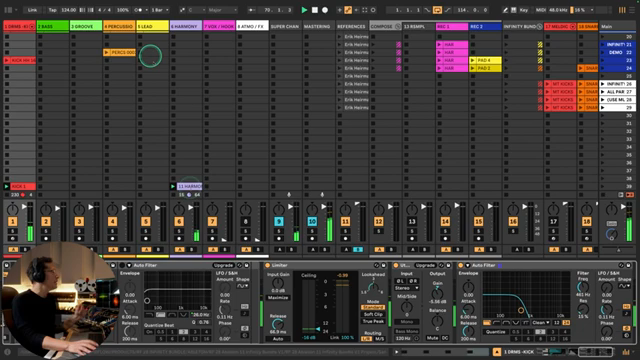Launch the PERCS 000 clip
The image size is (640, 360).
pyautogui.click(x=107, y=52)
